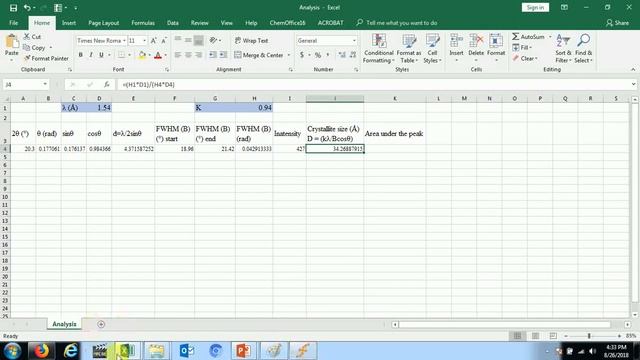This screenshot has width=640, height=360.
Task: Decrease indent
Action: click(x=213, y=55)
